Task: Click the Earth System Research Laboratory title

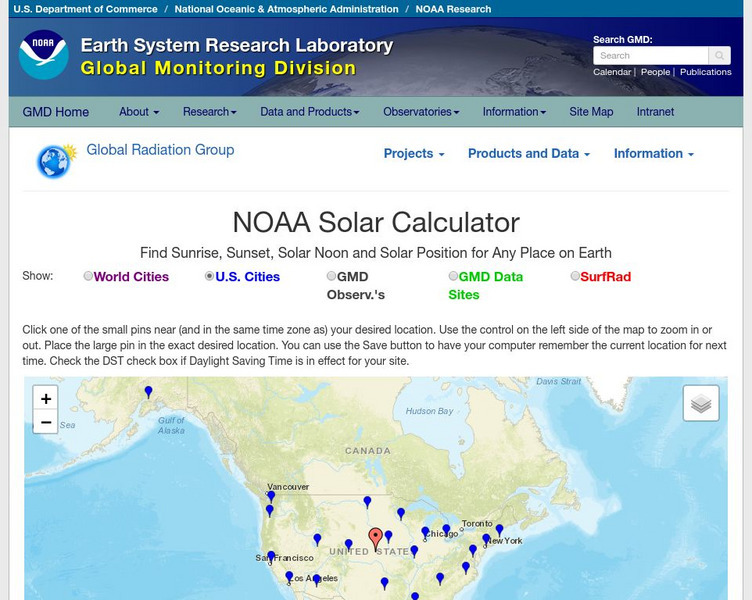Action: (x=237, y=45)
